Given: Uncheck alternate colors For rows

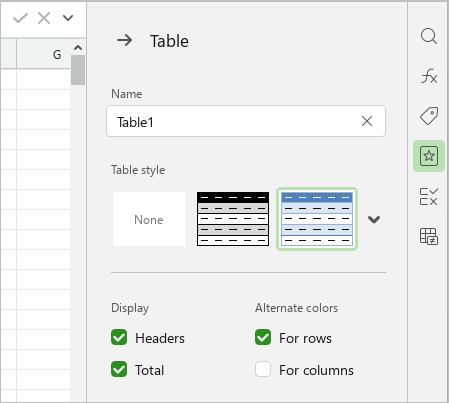Looking at the screenshot, I should point(263,337).
